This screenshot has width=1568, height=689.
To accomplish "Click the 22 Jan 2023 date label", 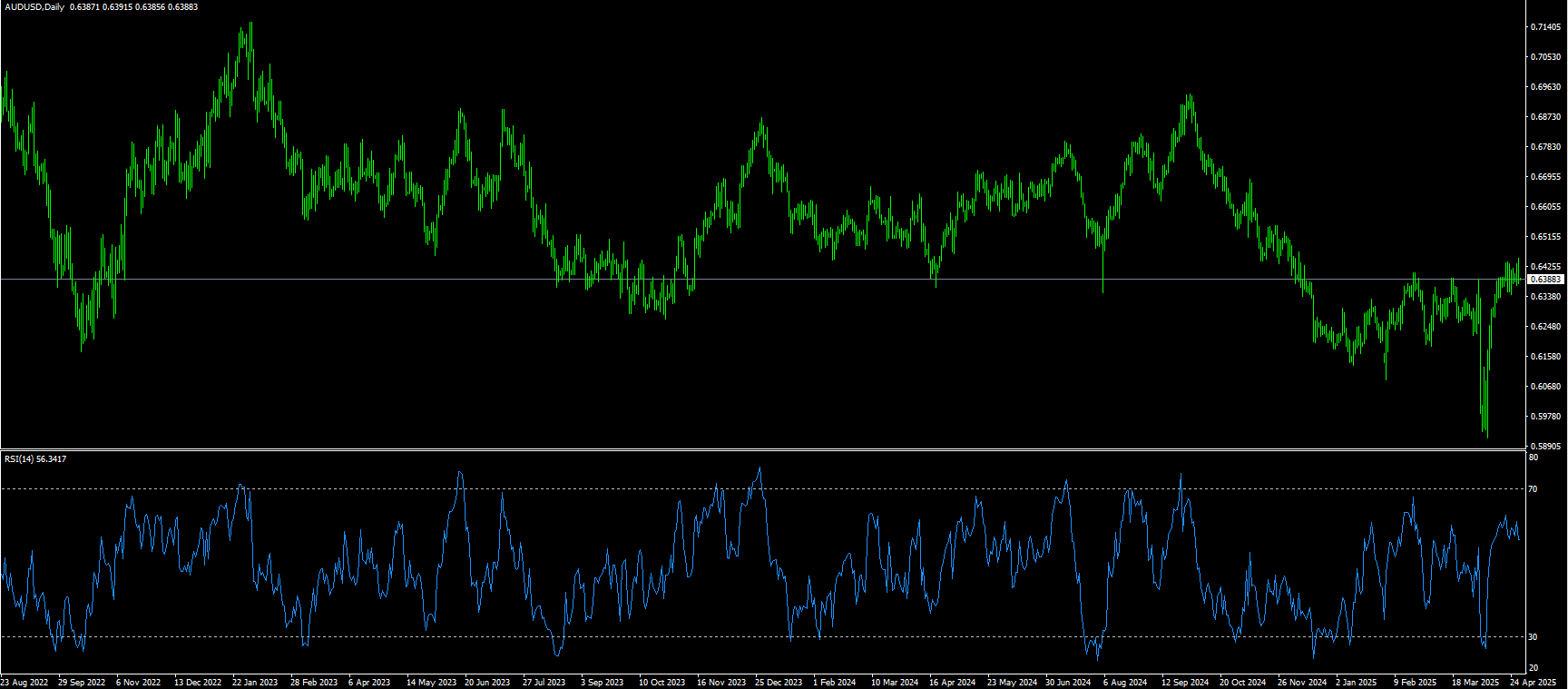I will 255,682.
